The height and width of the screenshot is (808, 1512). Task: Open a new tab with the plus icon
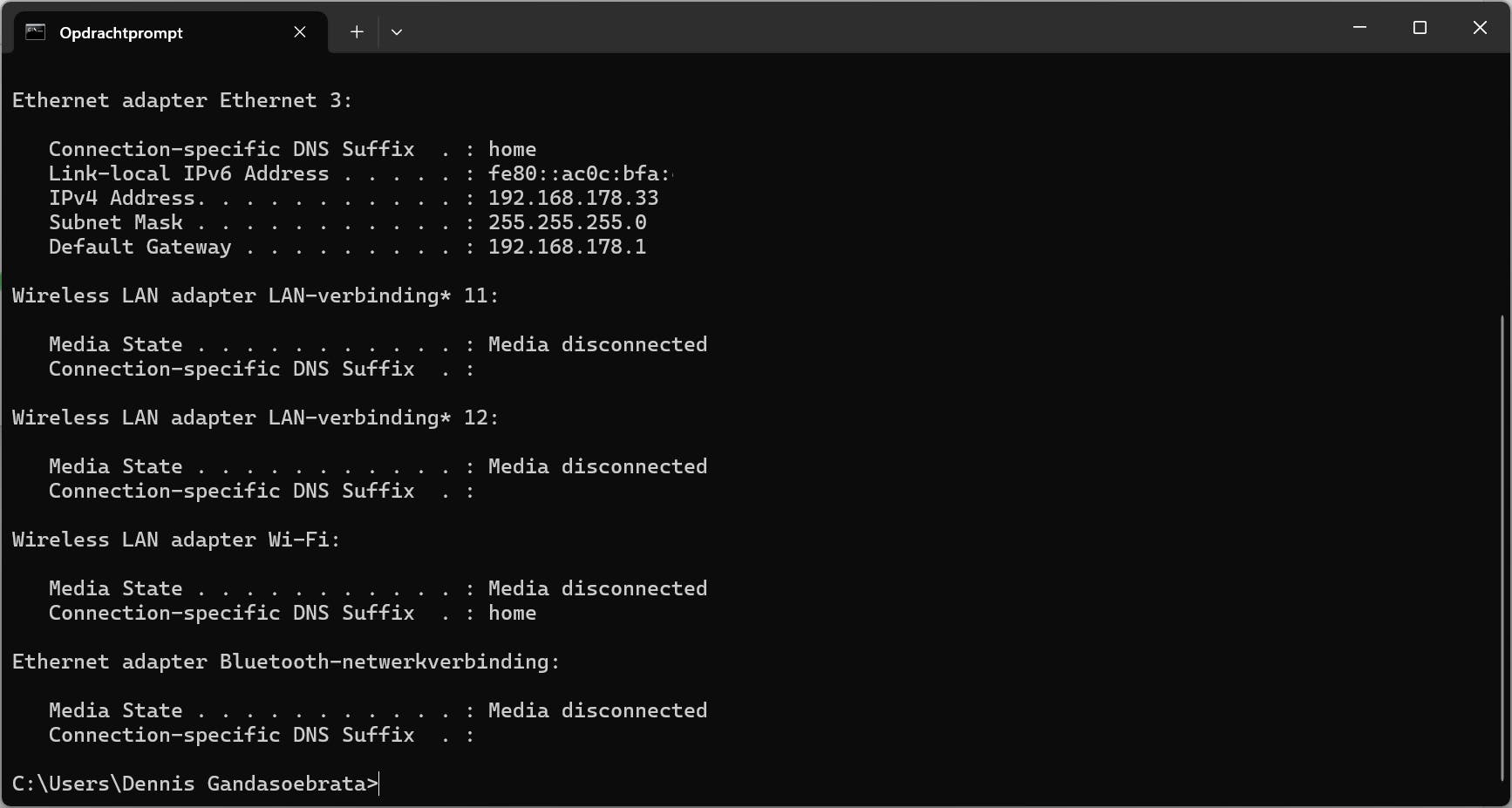357,32
